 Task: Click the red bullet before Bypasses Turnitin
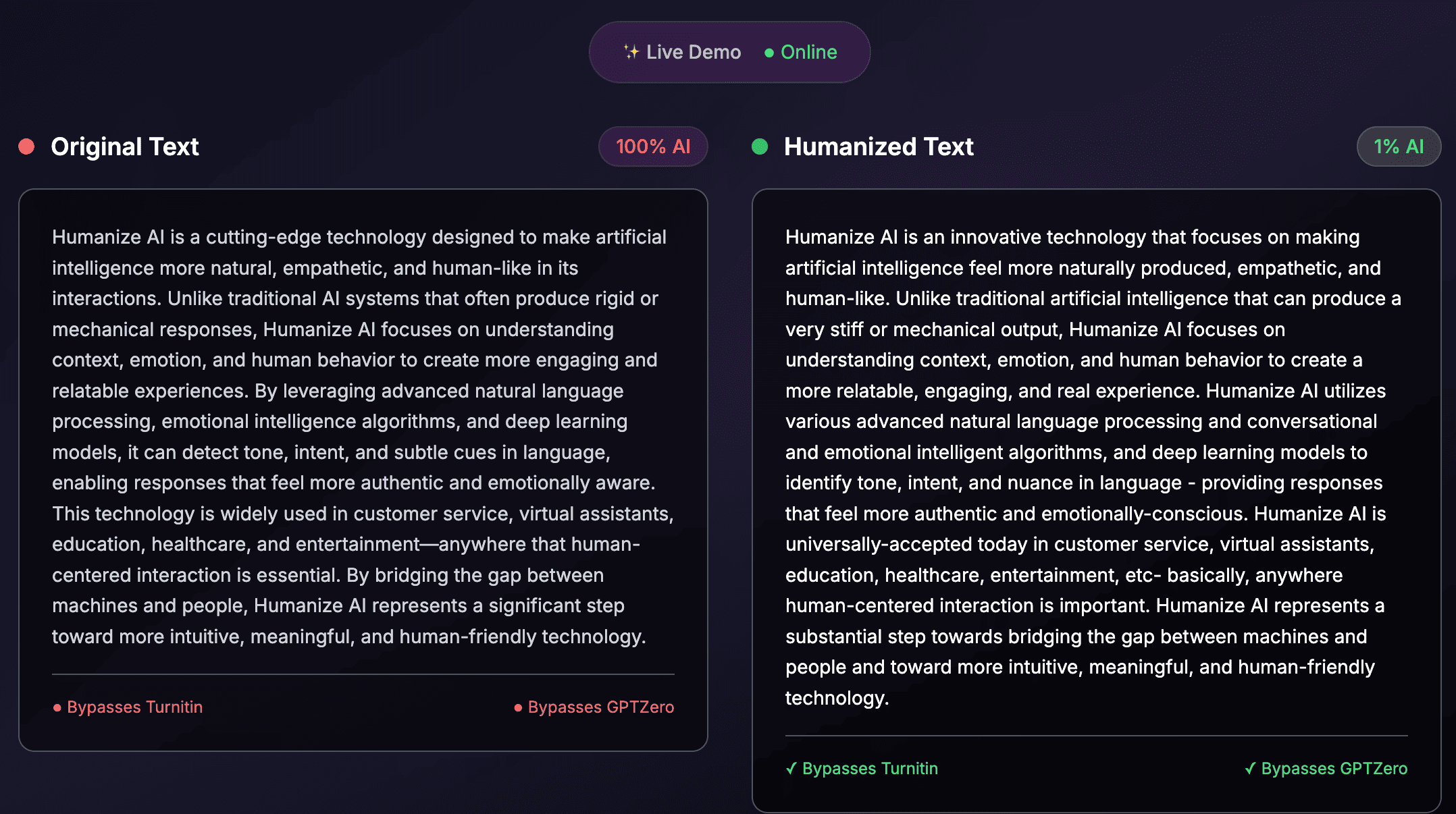click(57, 707)
